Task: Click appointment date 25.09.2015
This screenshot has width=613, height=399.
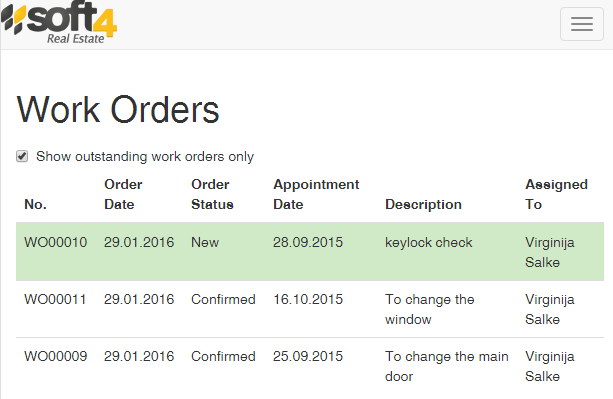Action: point(308,356)
